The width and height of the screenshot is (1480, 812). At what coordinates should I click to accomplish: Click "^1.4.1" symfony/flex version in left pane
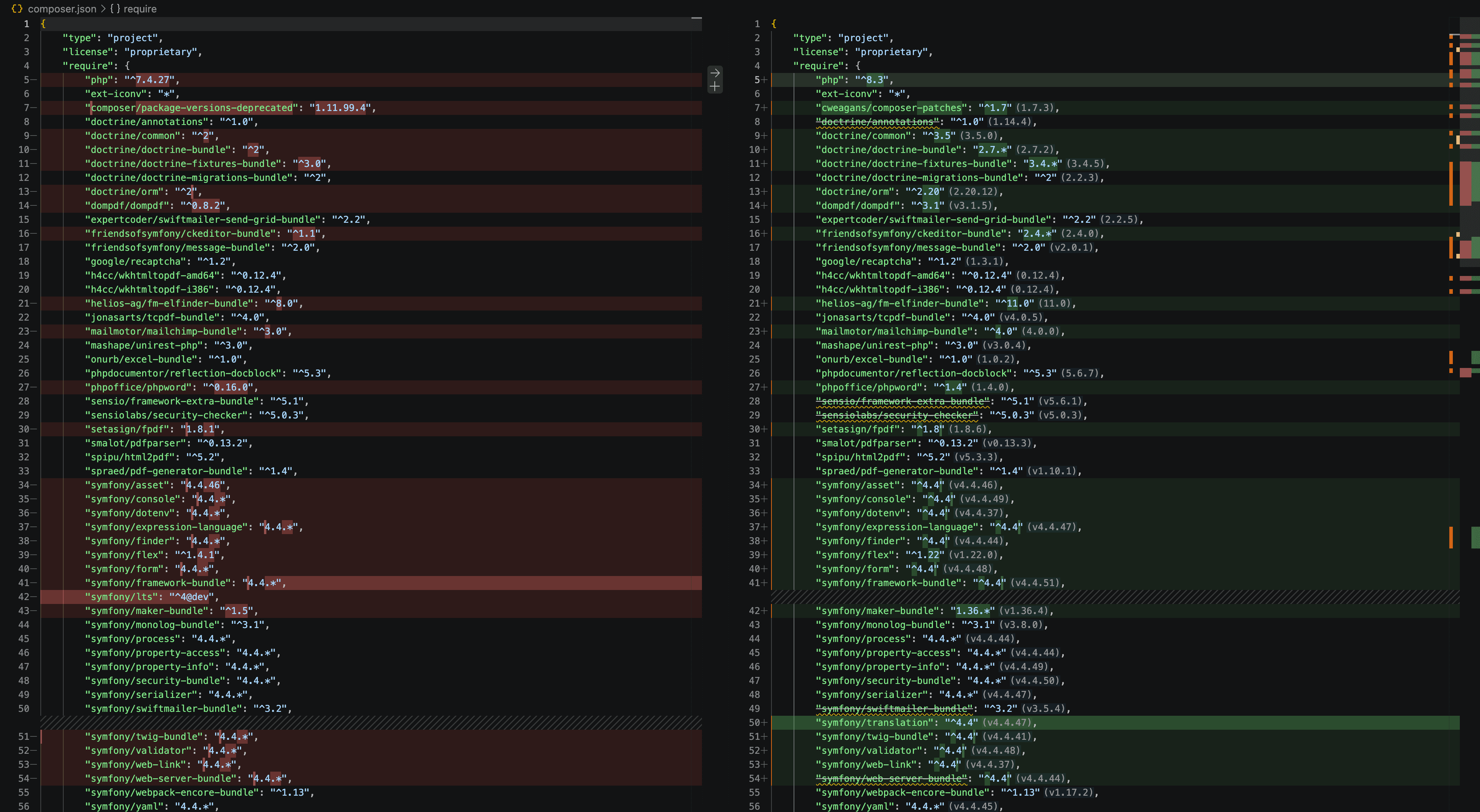[198, 555]
